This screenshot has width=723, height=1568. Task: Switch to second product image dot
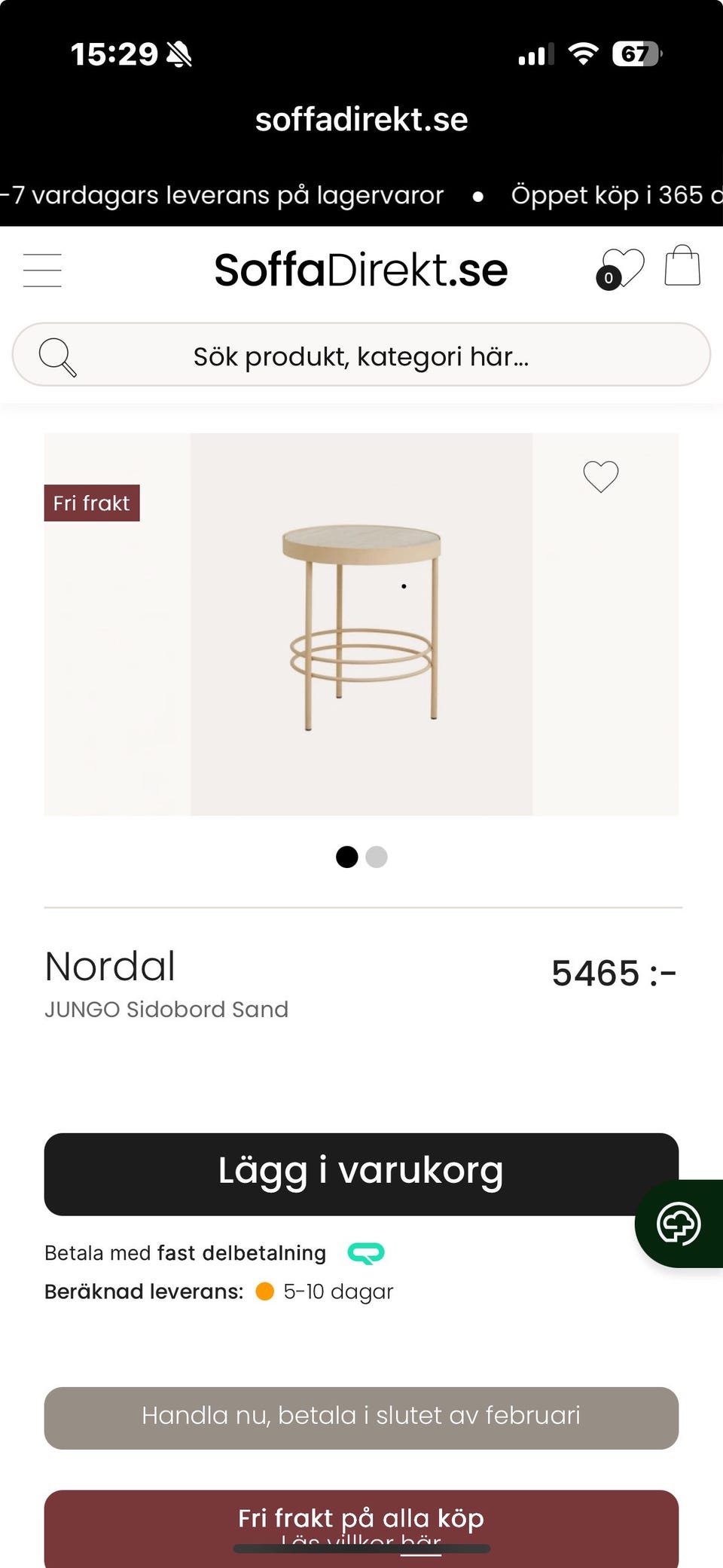click(x=377, y=857)
